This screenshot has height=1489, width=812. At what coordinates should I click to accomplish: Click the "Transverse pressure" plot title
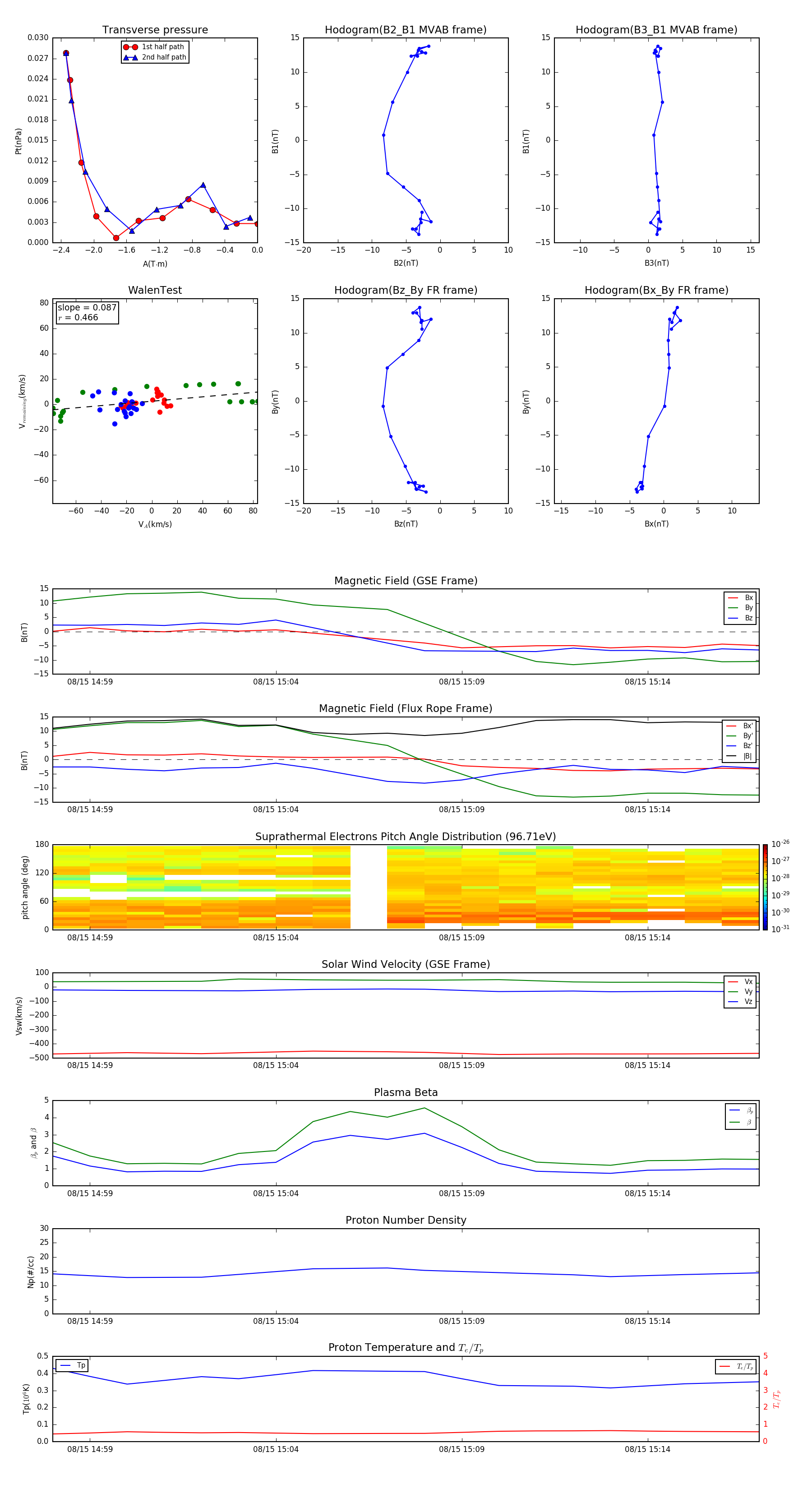[x=155, y=29]
